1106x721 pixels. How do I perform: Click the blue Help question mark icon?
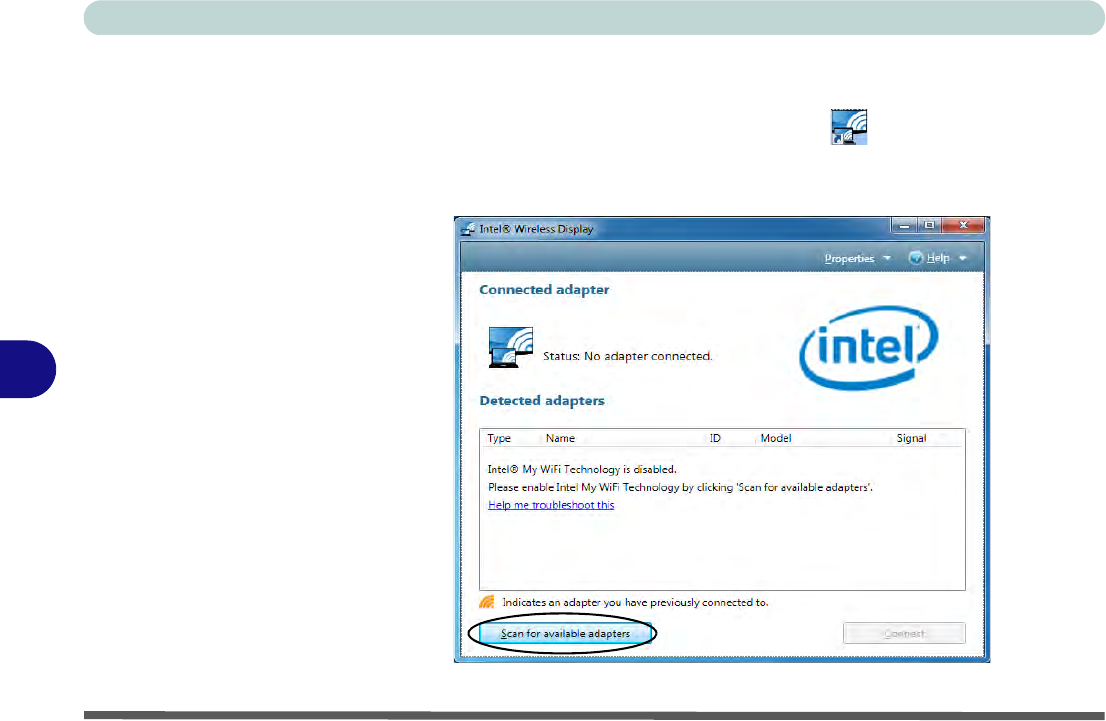click(915, 258)
